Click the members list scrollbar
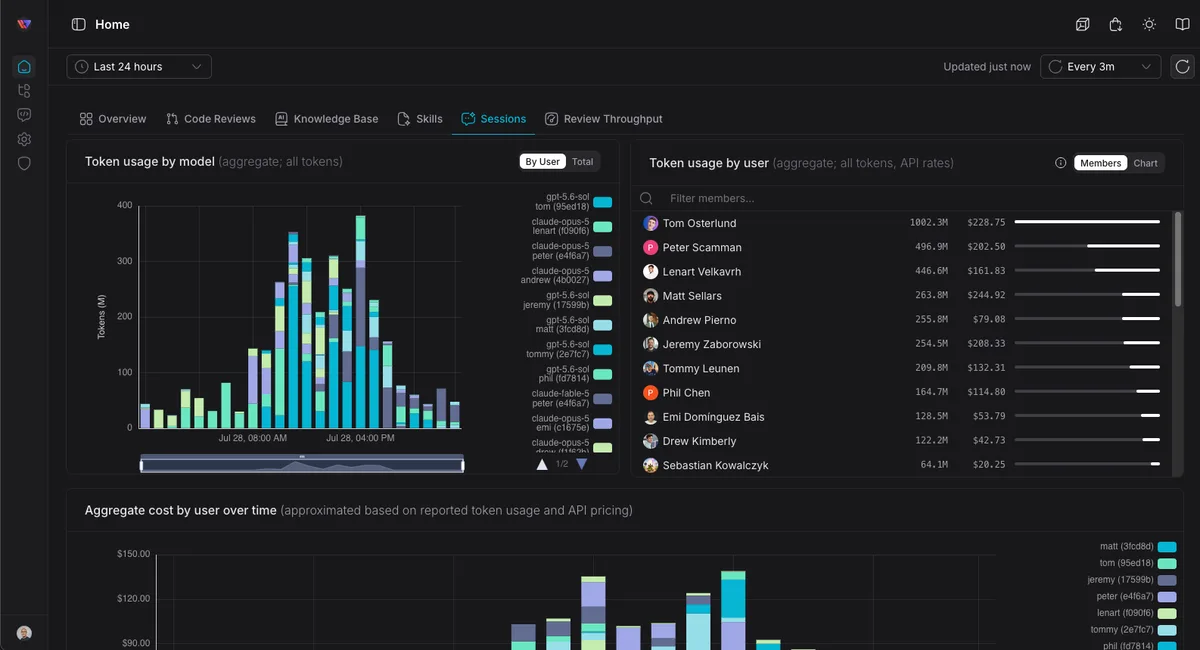 click(1178, 257)
